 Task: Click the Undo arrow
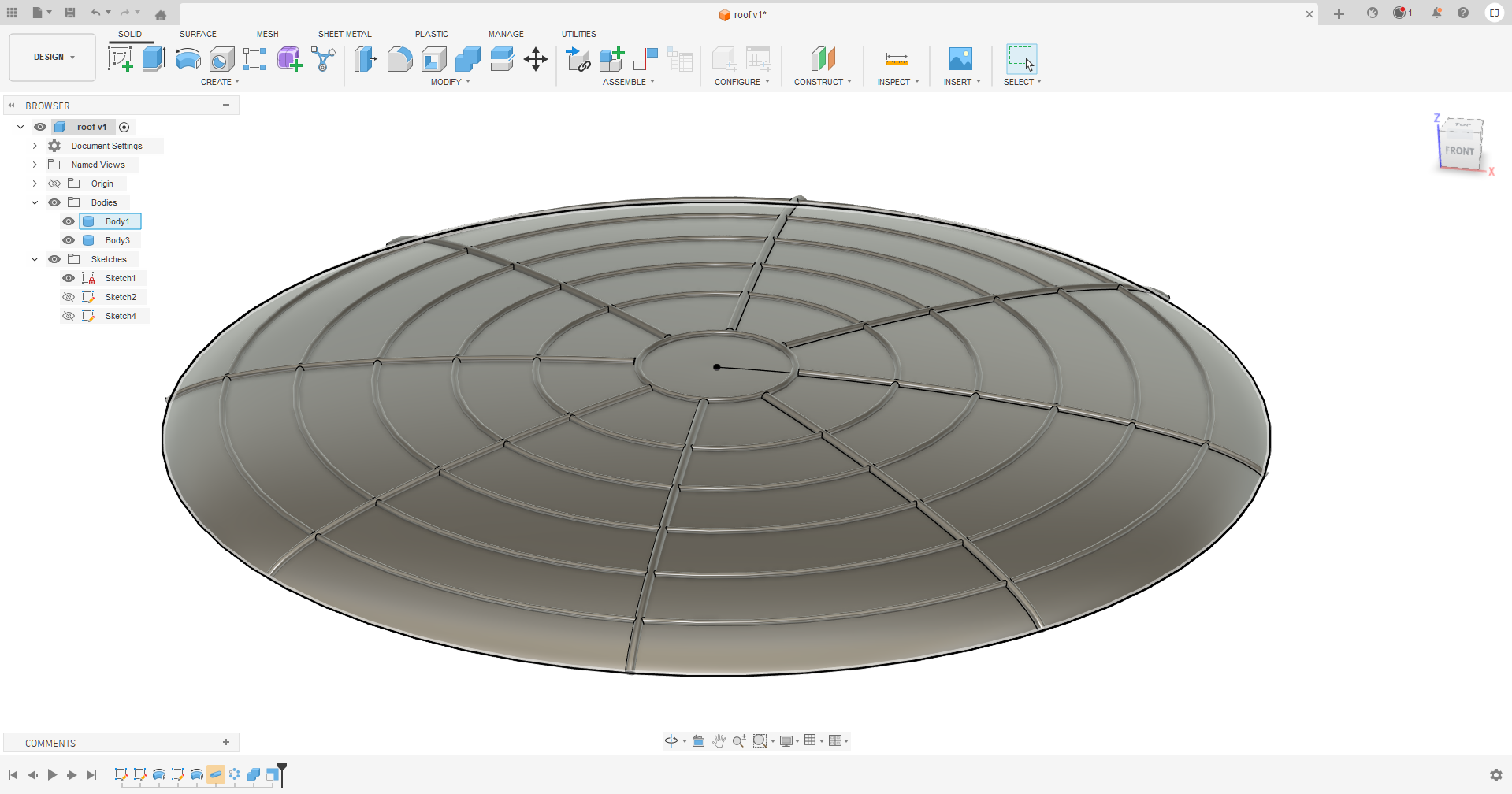95,13
